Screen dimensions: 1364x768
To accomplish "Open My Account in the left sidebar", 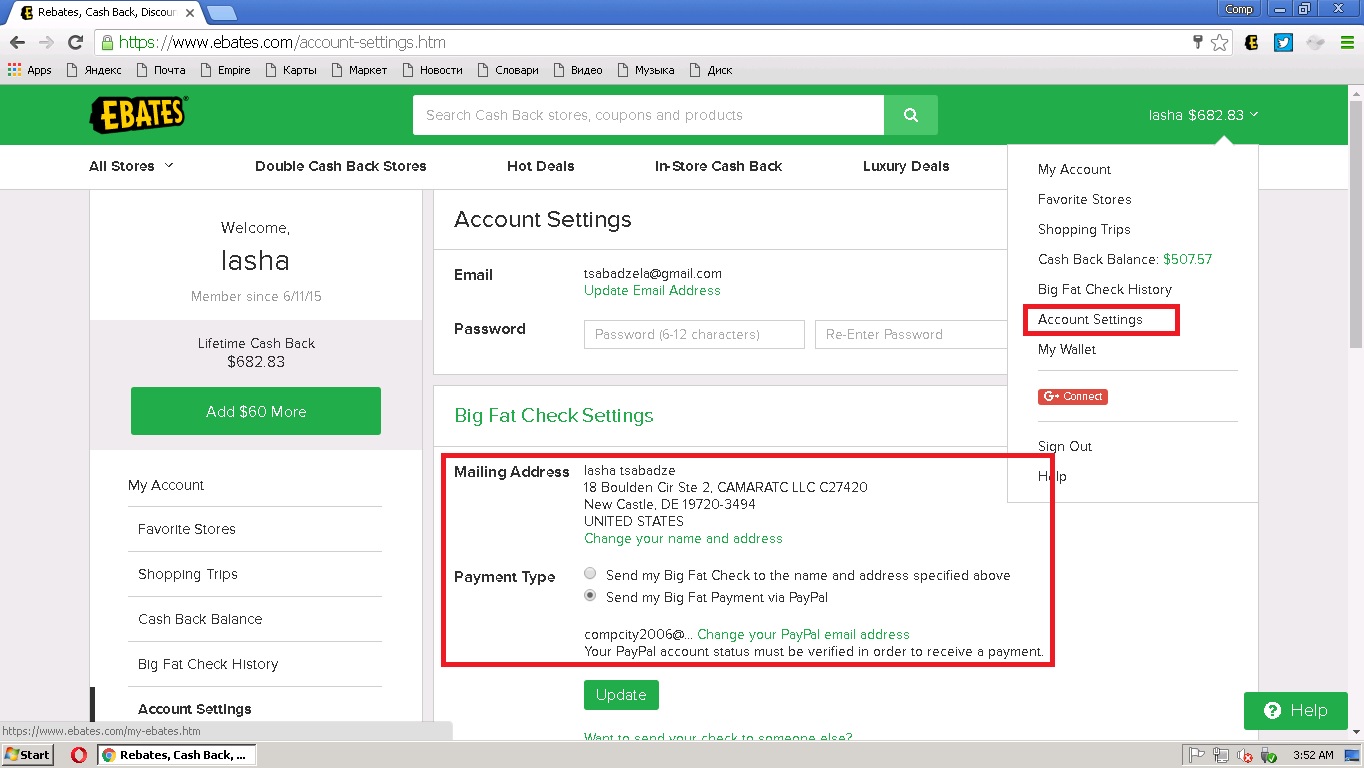I will coord(166,485).
